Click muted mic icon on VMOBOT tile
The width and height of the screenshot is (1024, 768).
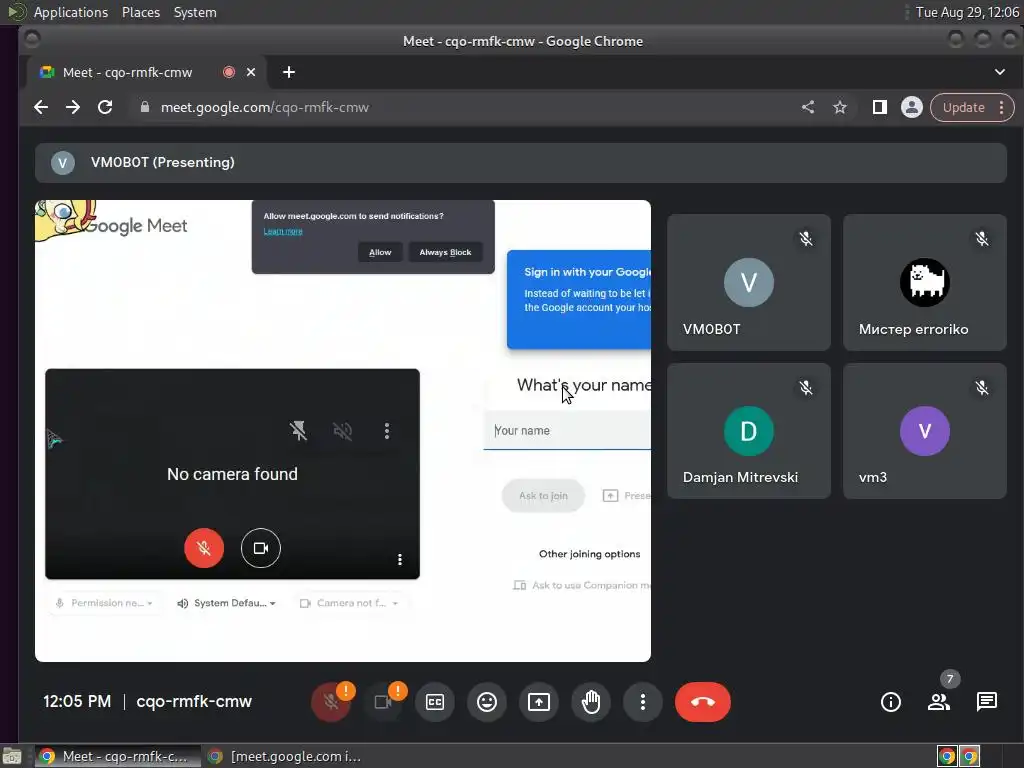(x=806, y=238)
